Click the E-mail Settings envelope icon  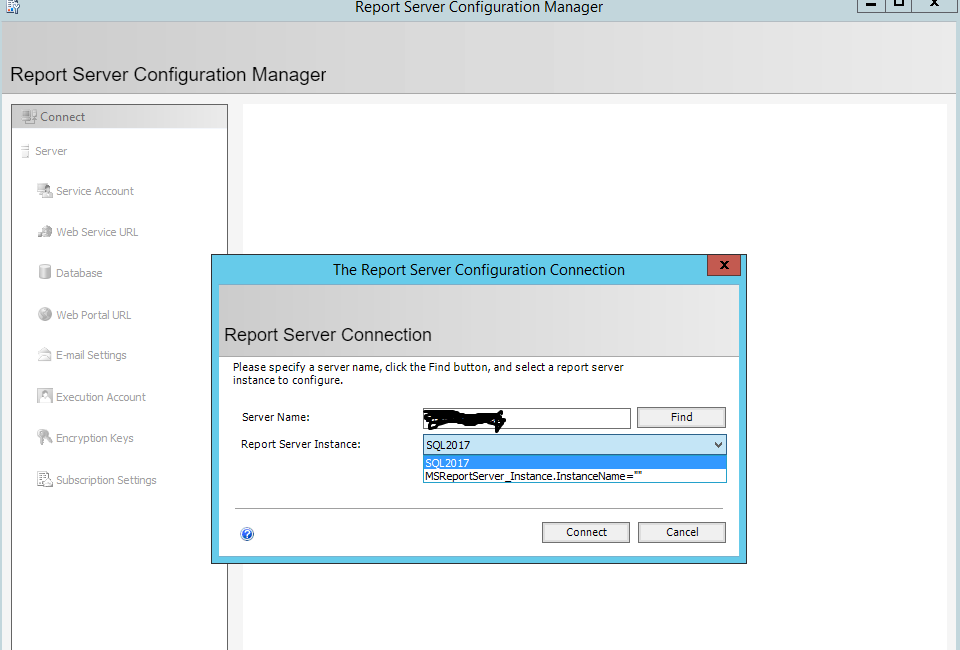coord(45,355)
